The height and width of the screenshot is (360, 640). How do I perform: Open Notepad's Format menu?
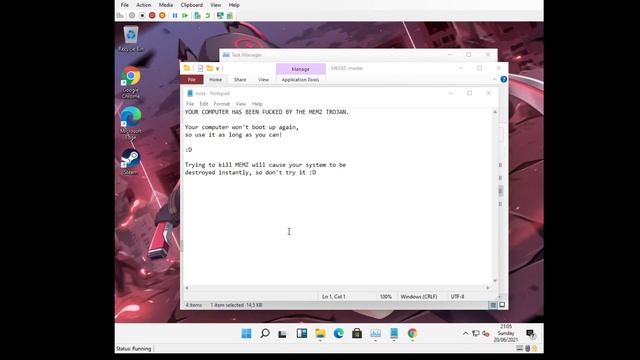pos(222,104)
